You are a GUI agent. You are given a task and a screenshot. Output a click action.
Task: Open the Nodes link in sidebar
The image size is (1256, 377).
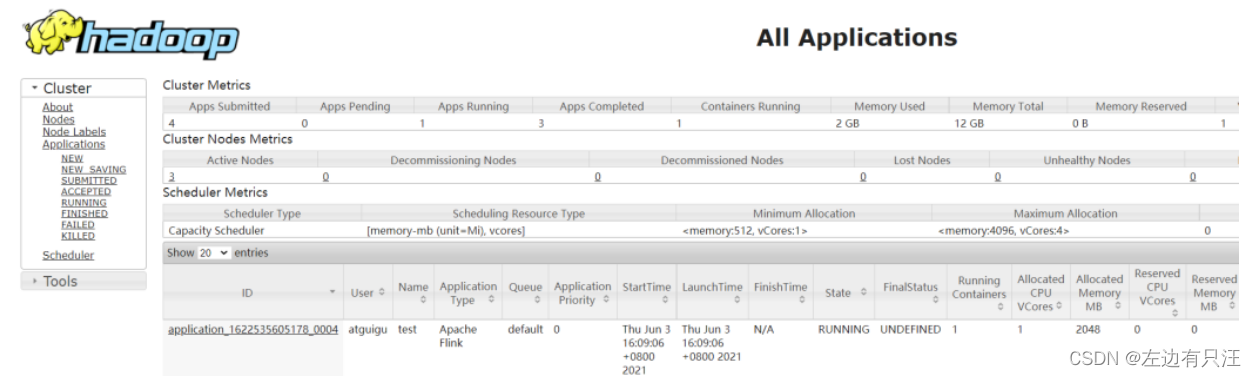point(58,119)
